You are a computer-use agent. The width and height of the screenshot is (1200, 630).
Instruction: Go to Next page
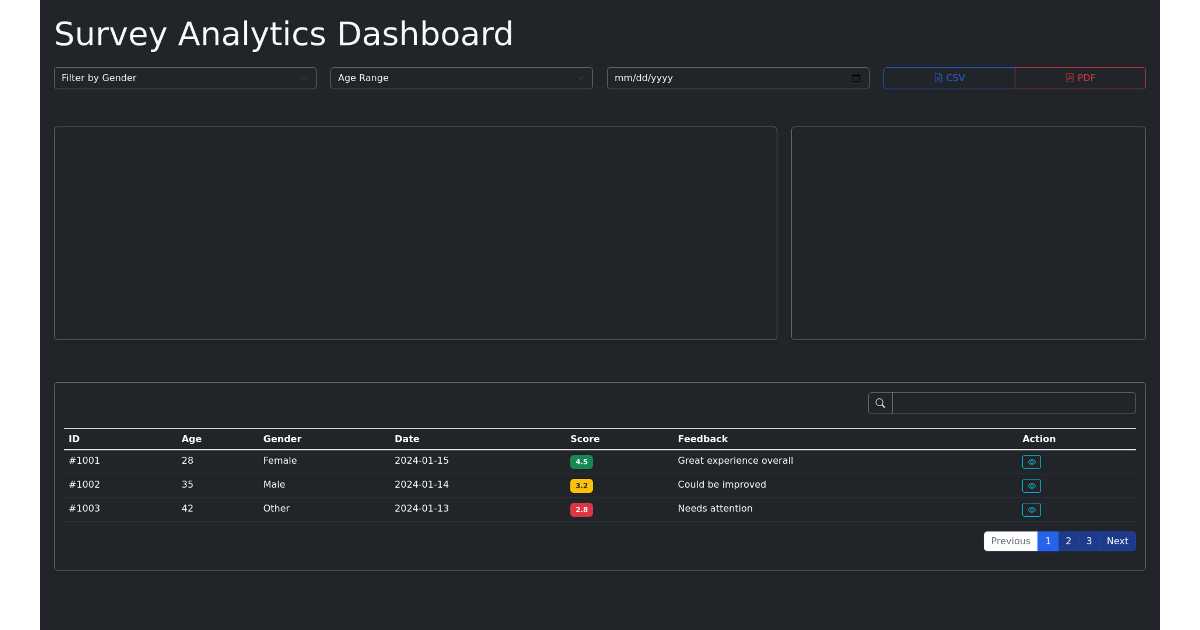point(1117,541)
